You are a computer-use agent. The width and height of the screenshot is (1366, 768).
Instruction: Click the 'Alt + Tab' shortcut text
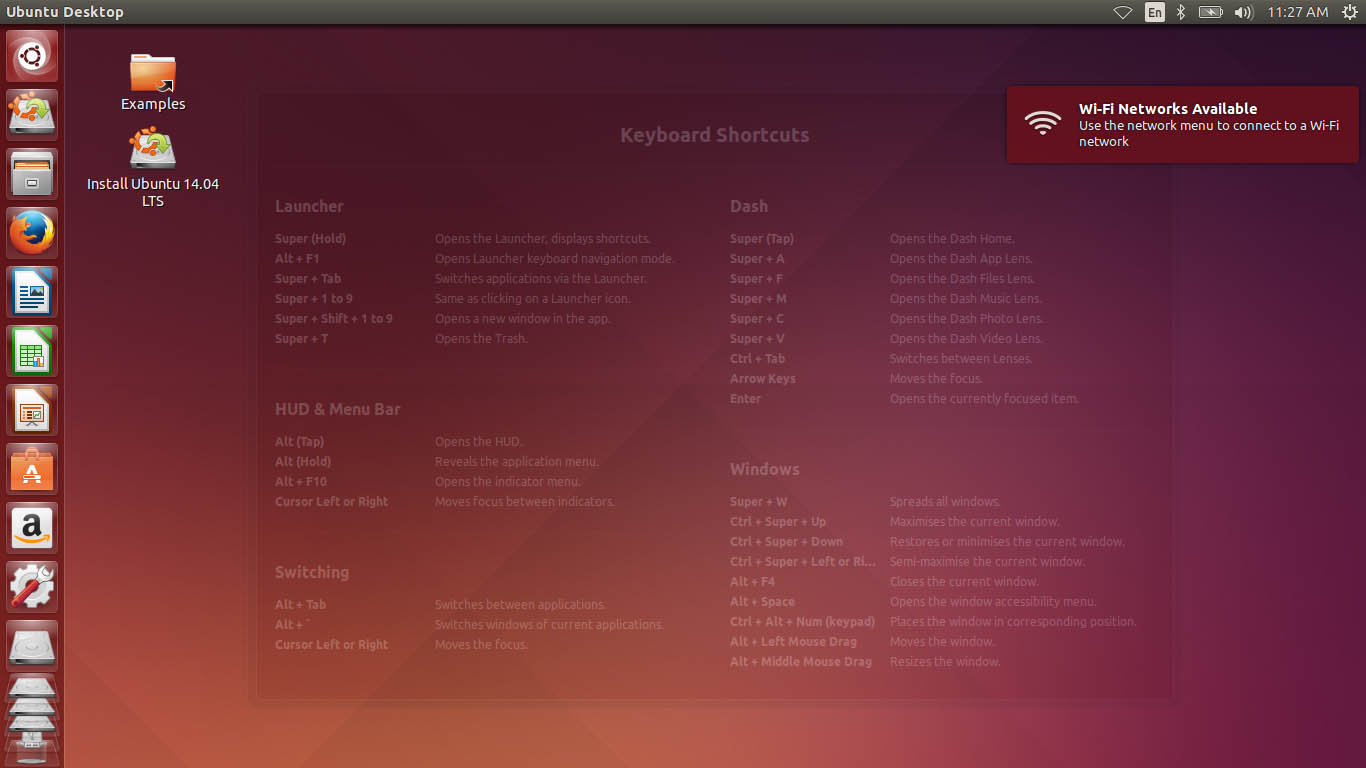[x=301, y=605]
